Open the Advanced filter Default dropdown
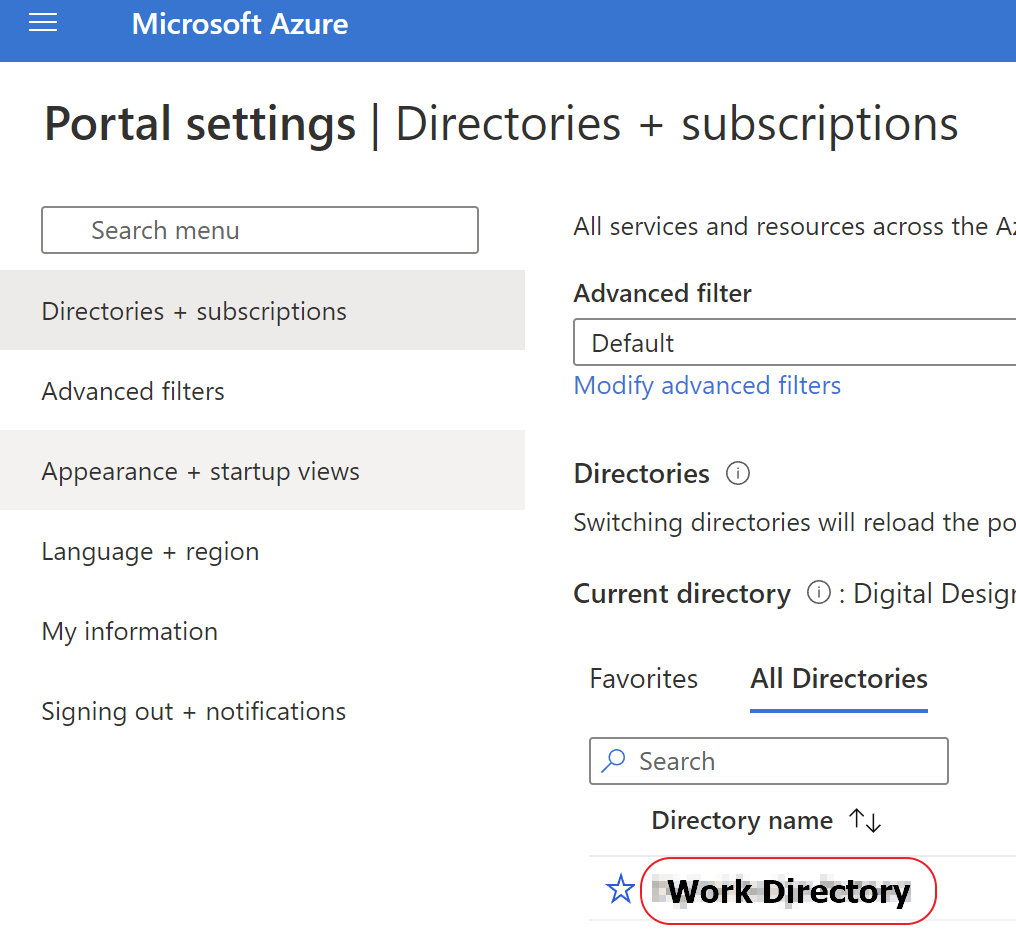Screen dimensions: 1016x945 pos(794,342)
